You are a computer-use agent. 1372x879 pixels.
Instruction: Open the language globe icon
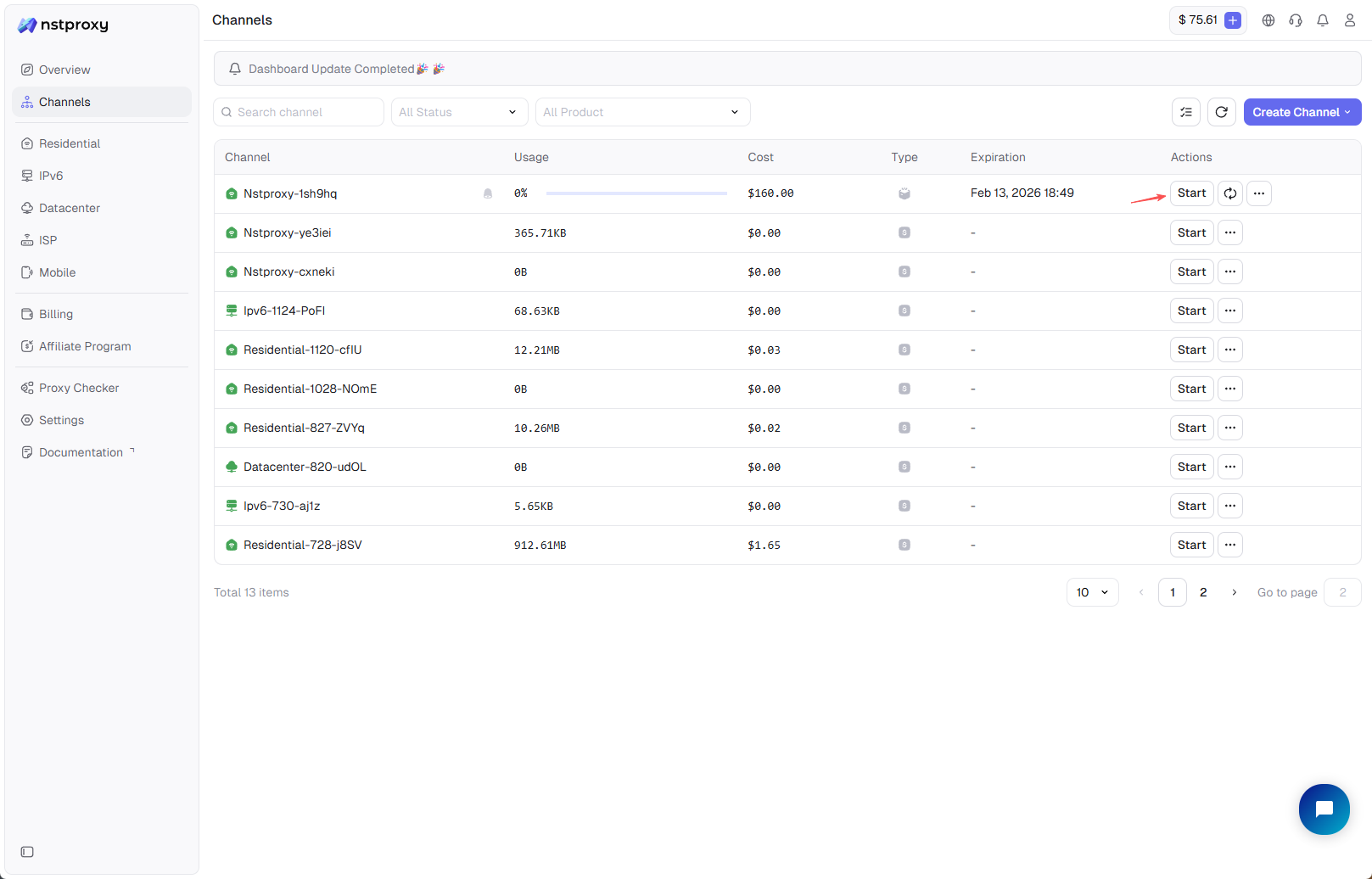pos(1268,20)
